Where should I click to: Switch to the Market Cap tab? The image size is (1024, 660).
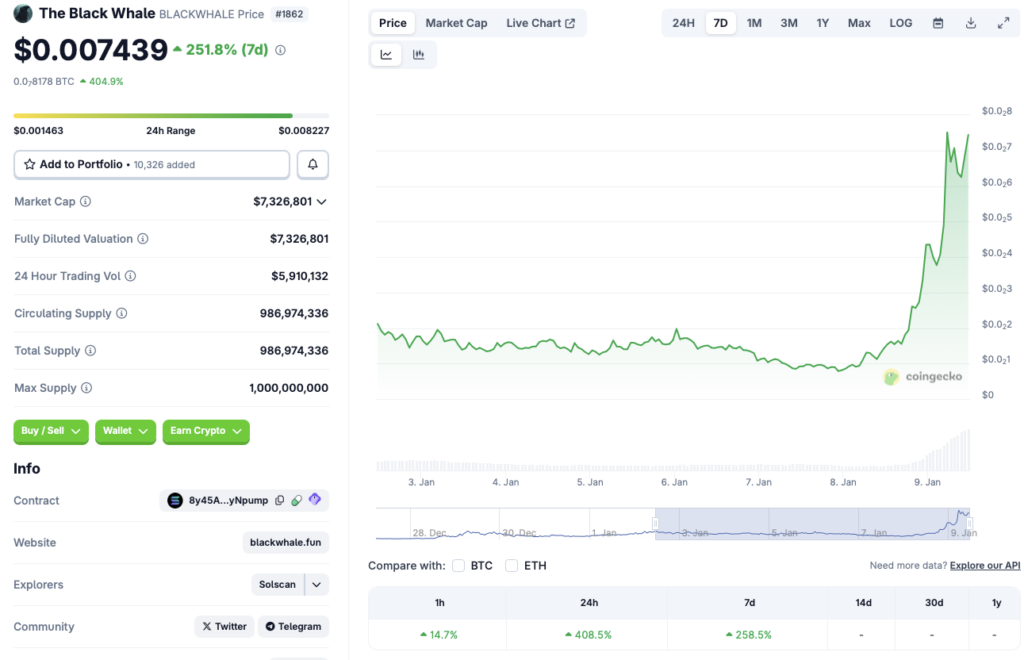(x=456, y=23)
